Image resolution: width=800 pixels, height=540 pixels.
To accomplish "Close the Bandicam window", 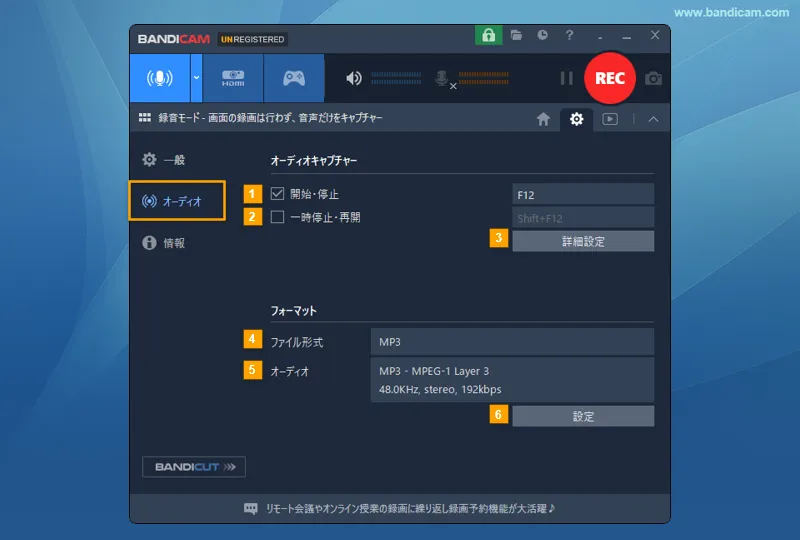I will (655, 35).
